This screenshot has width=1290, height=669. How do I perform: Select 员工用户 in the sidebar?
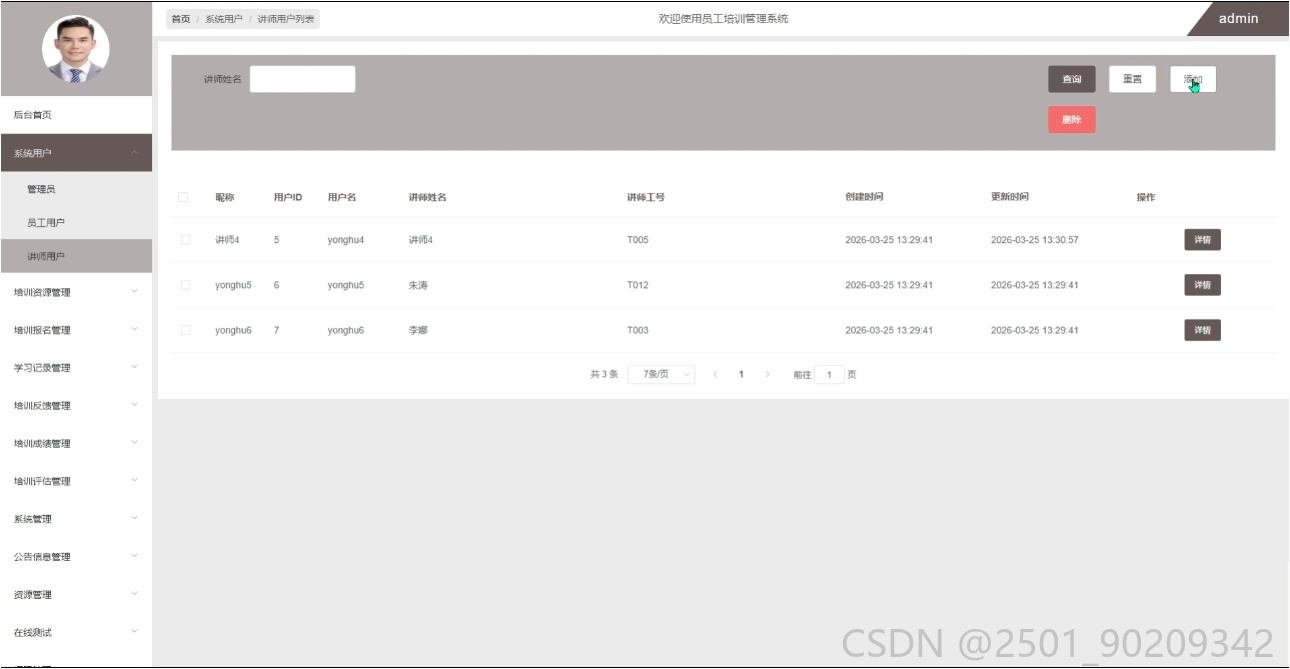point(76,223)
